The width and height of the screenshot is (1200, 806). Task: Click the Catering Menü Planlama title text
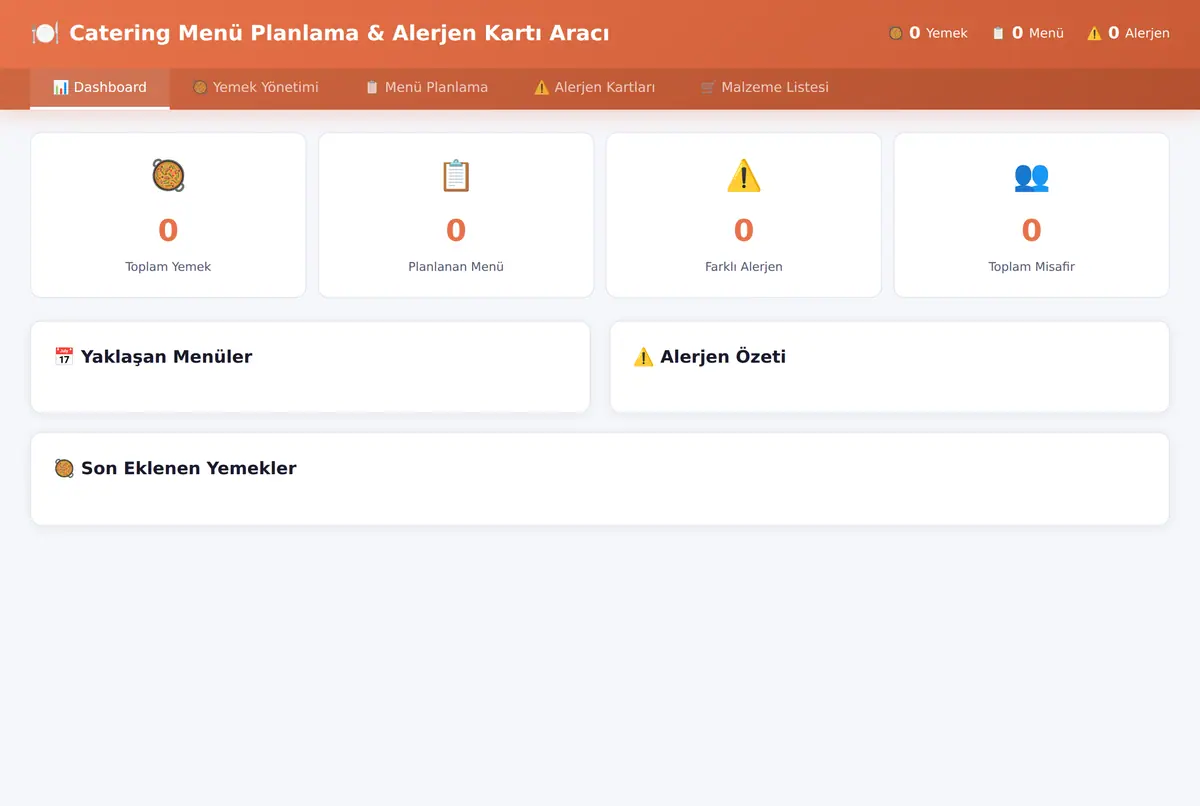pyautogui.click(x=339, y=33)
